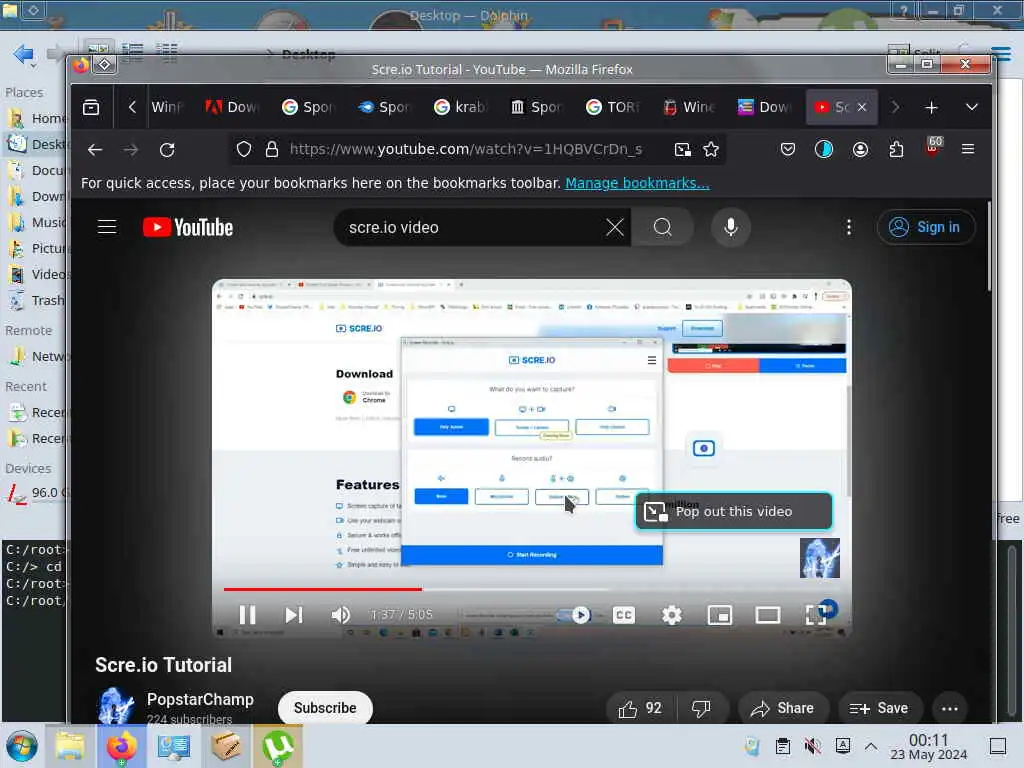Open the taskbar clock and date
Viewport: 1024px width, 768px height.
[x=928, y=746]
